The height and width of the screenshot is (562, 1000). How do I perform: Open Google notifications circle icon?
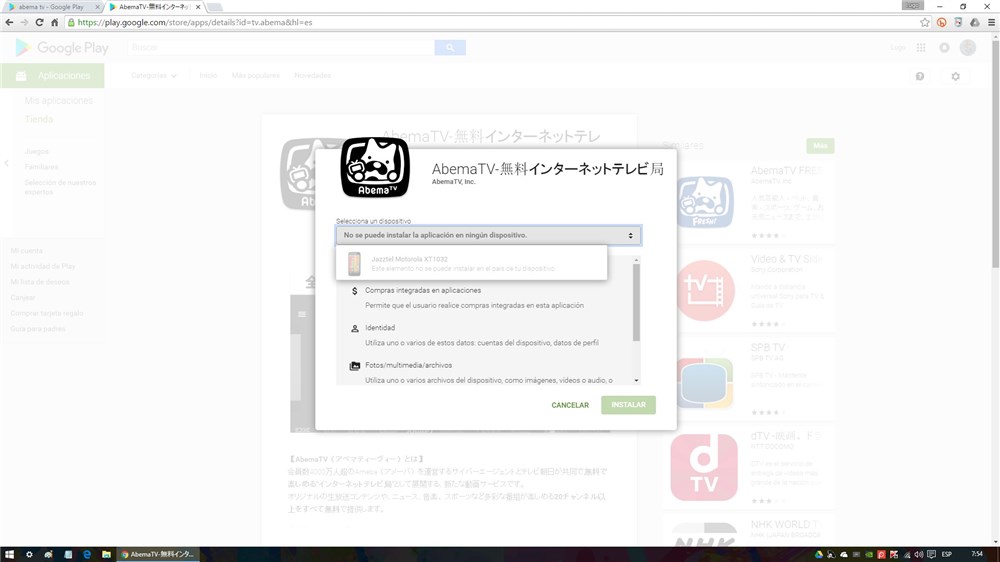pos(945,48)
